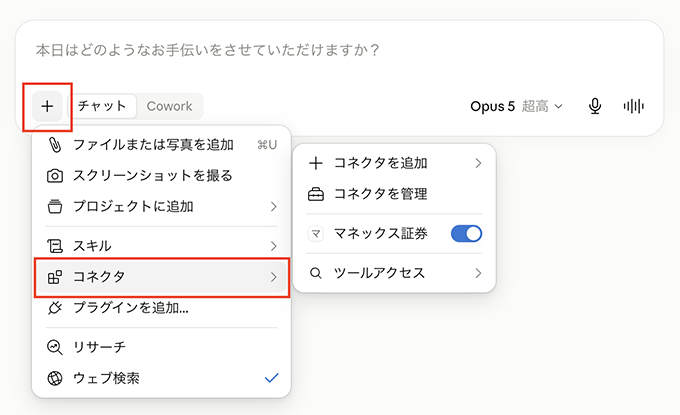This screenshot has height=415, width=680.
Task: Click the toolbox icon for コネクタを管理
Action: click(x=316, y=194)
